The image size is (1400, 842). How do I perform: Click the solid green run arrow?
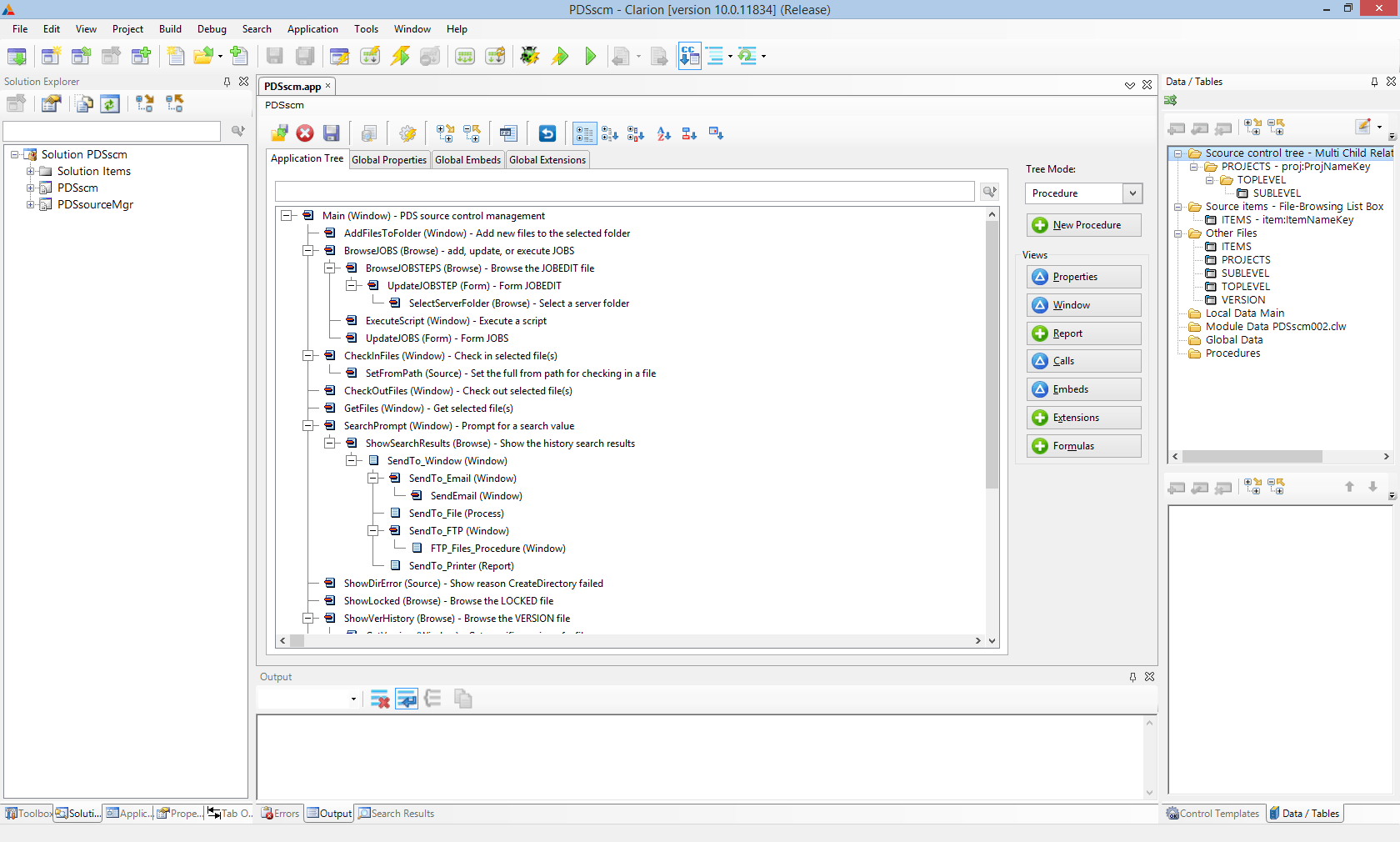point(591,56)
